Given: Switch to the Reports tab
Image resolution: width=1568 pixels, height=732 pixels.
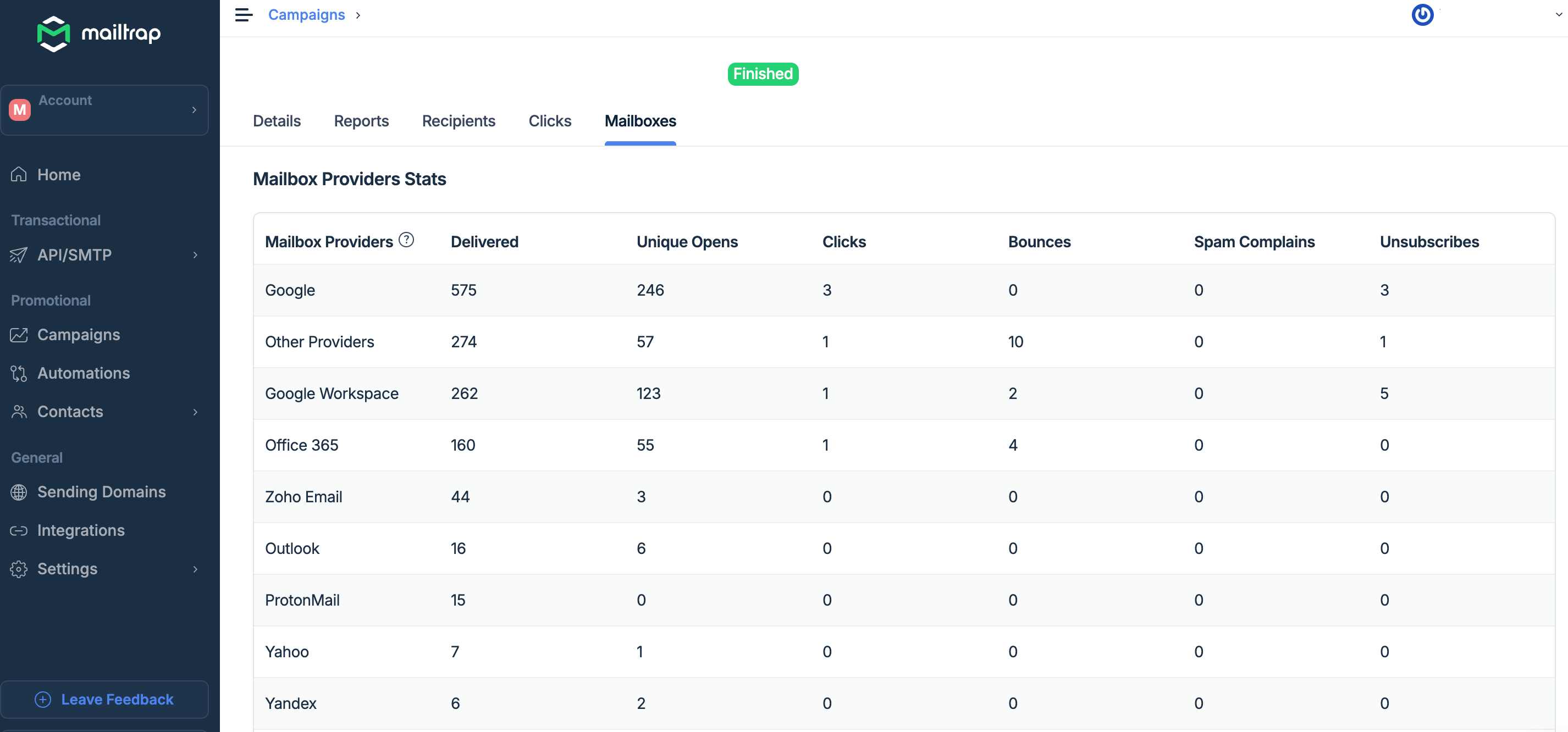Looking at the screenshot, I should [x=361, y=121].
